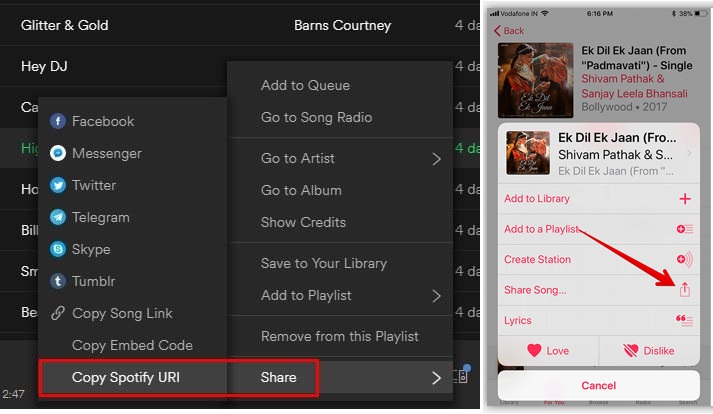Tap the Love heart button
Image resolution: width=713 pixels, height=414 pixels.
pos(548,350)
